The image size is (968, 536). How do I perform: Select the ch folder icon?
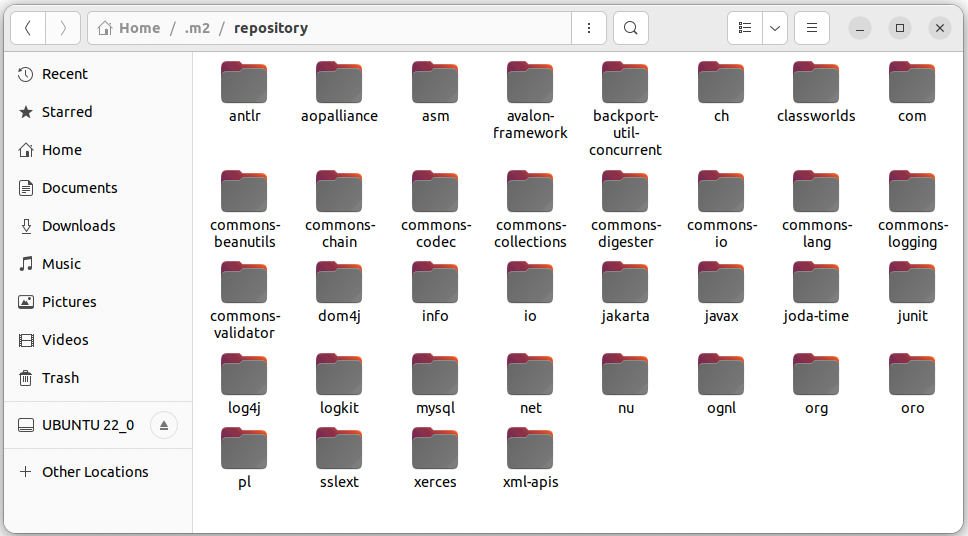click(721, 82)
